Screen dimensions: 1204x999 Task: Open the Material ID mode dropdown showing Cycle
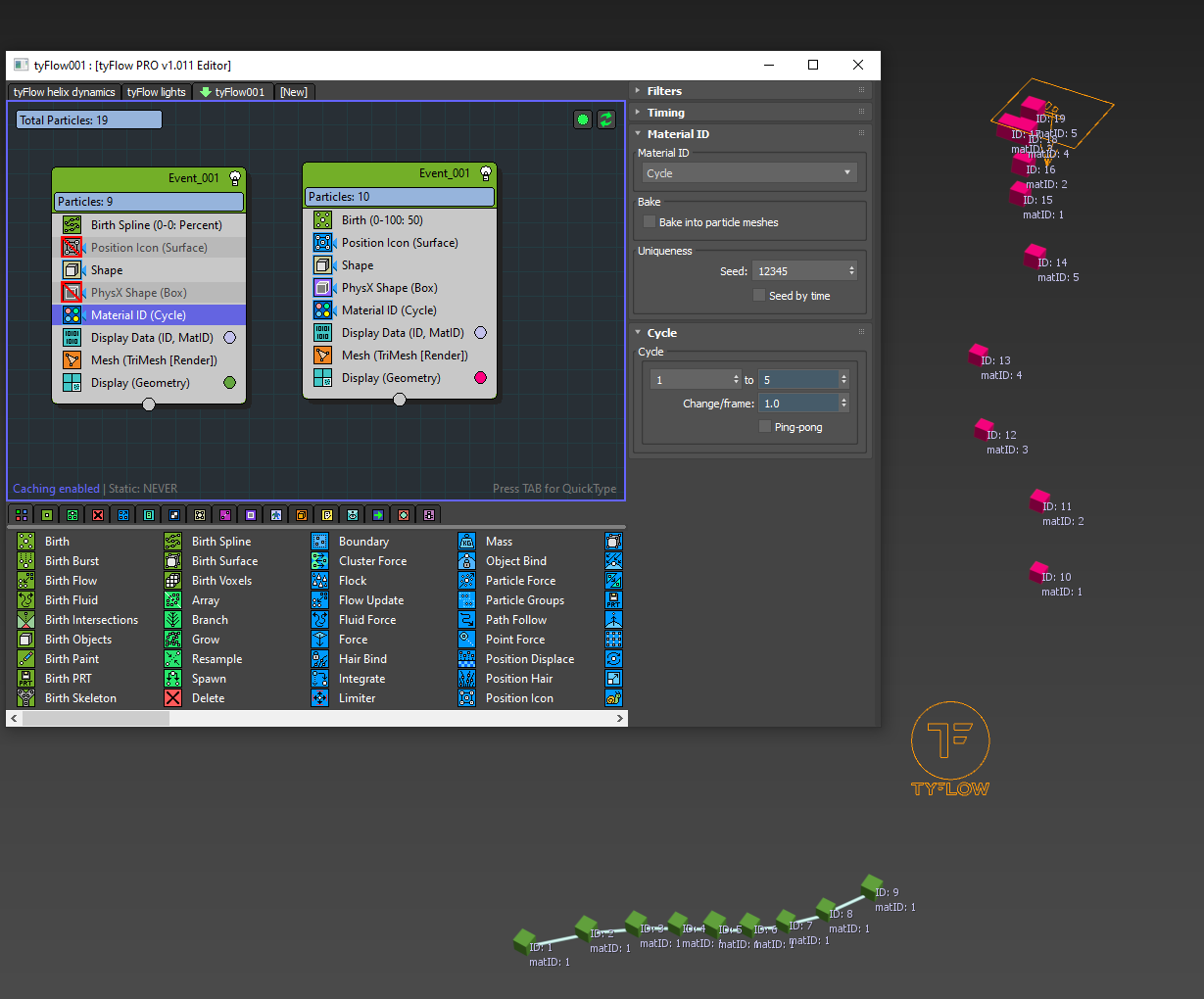pyautogui.click(x=749, y=173)
